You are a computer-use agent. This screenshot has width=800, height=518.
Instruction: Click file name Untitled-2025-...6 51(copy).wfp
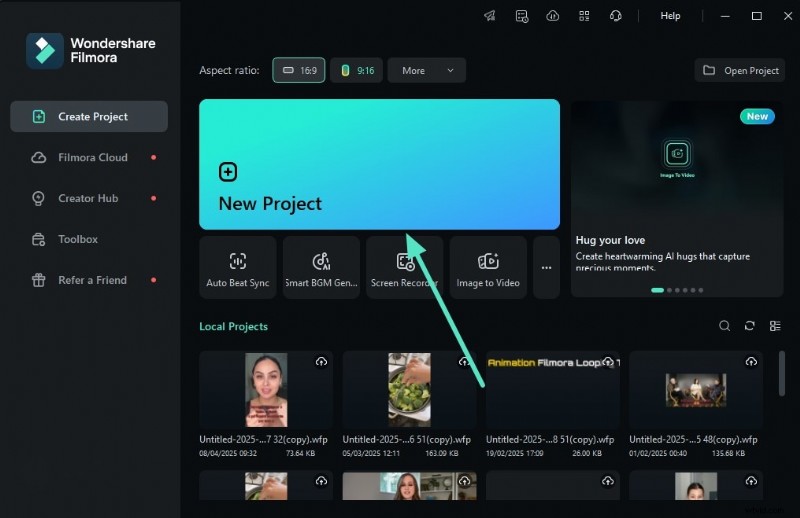click(407, 439)
